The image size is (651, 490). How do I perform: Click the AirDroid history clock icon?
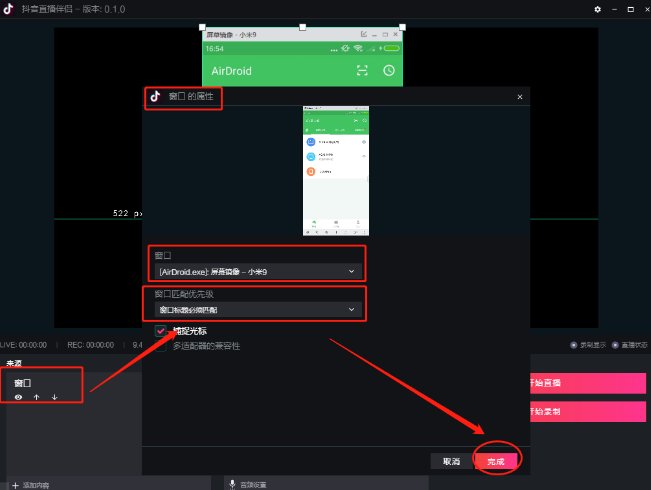(390, 71)
